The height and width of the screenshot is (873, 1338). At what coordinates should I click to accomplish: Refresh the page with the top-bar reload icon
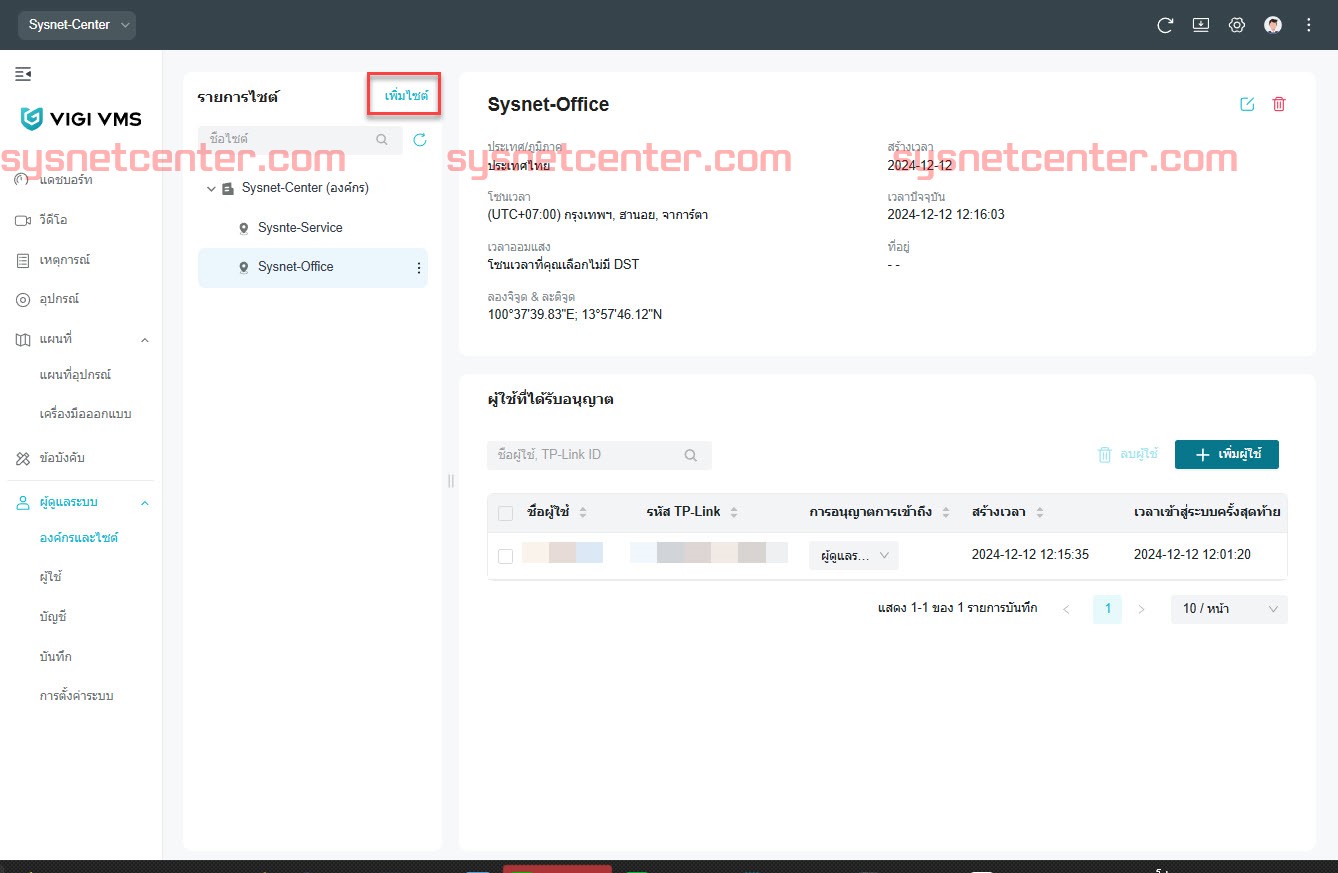[1165, 25]
